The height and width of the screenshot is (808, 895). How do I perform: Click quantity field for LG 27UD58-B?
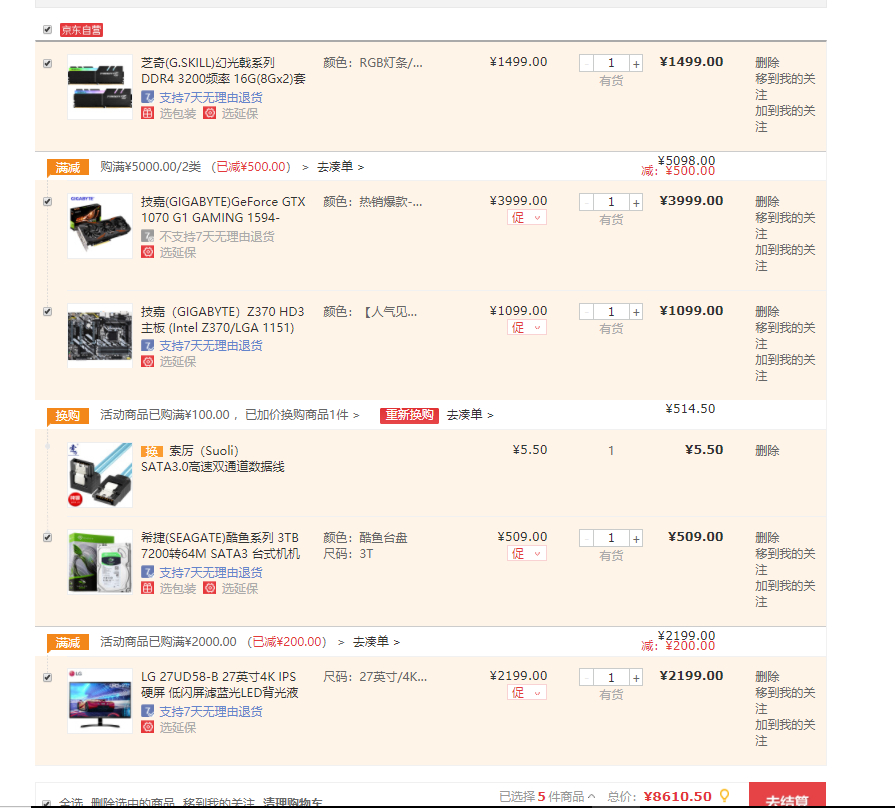(x=611, y=677)
